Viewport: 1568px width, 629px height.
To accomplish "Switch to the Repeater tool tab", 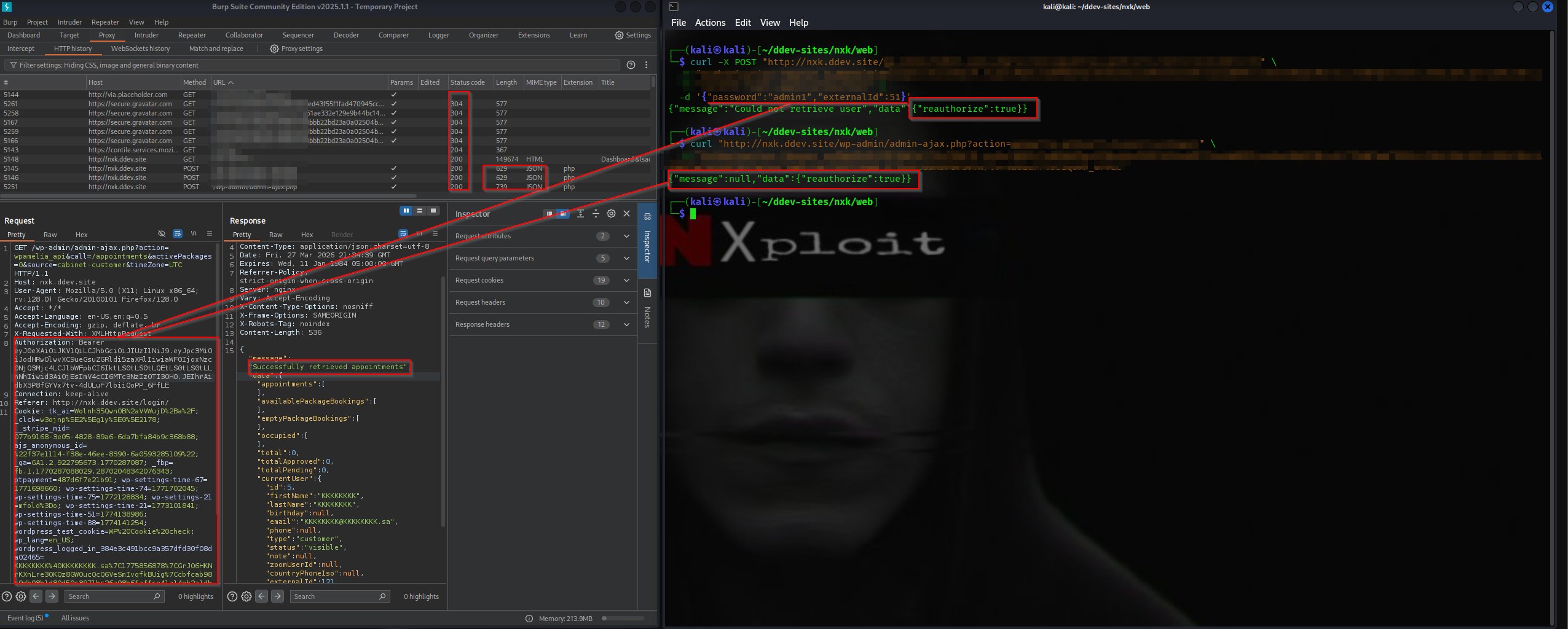I will 192,35.
